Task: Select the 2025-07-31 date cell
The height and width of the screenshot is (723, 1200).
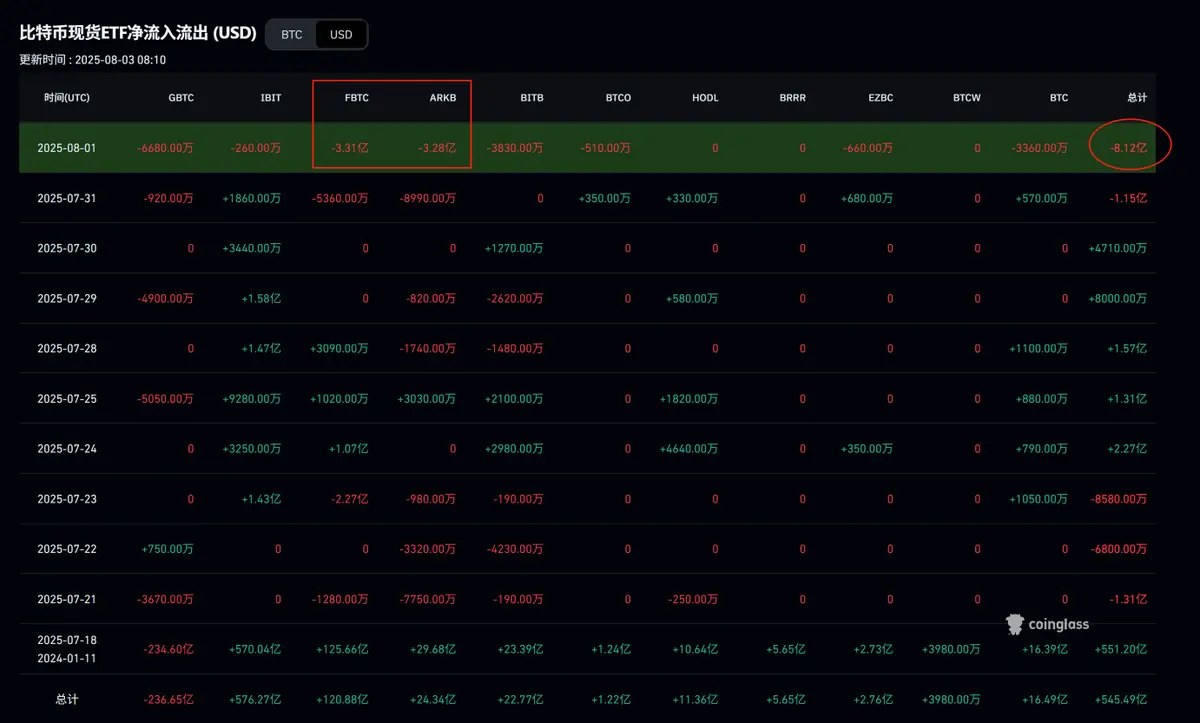Action: coord(66,198)
